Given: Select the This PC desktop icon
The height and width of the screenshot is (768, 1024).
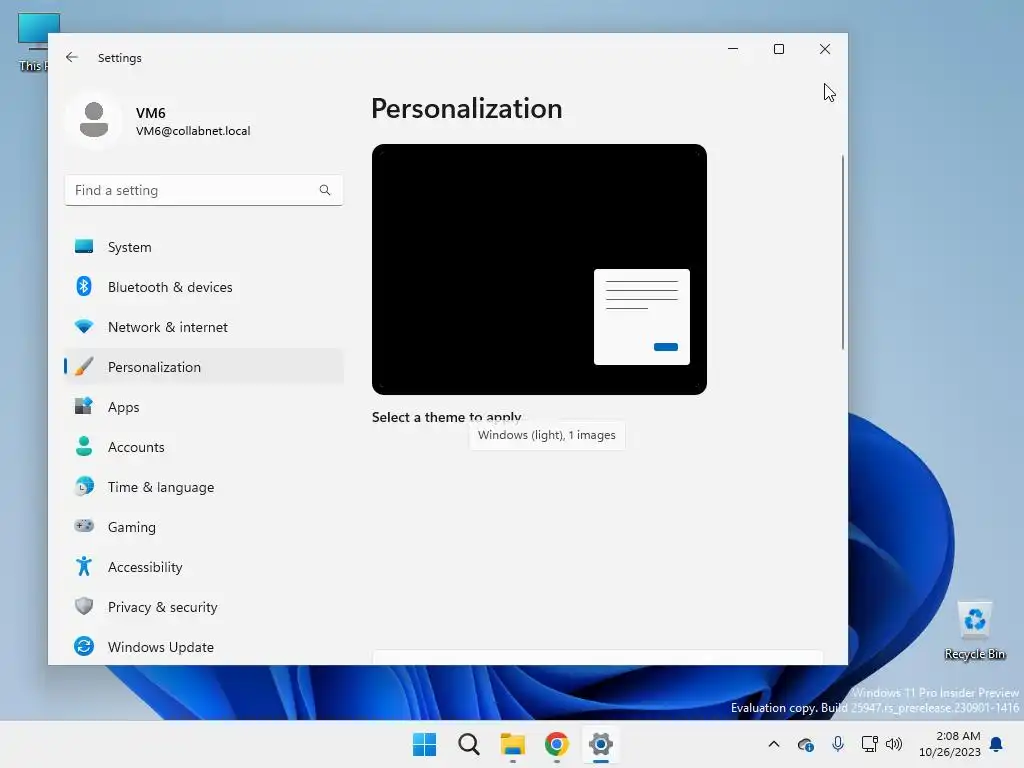Looking at the screenshot, I should click(33, 41).
